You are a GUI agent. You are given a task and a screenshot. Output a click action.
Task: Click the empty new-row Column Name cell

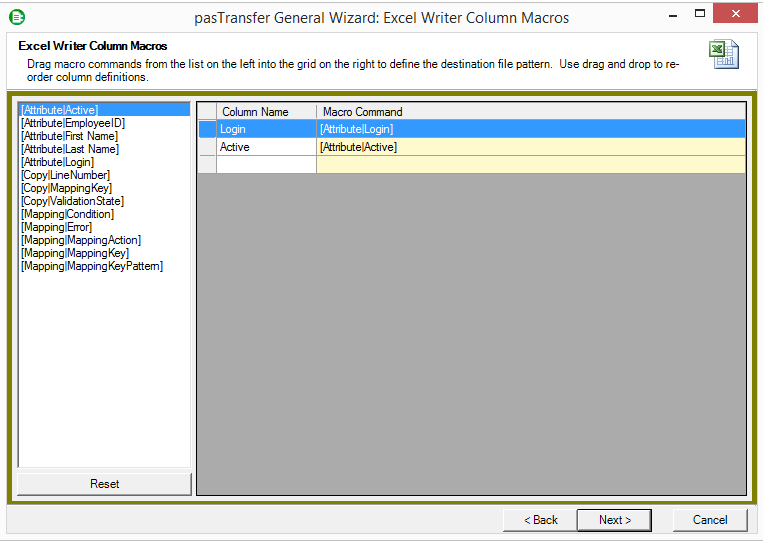coord(266,165)
